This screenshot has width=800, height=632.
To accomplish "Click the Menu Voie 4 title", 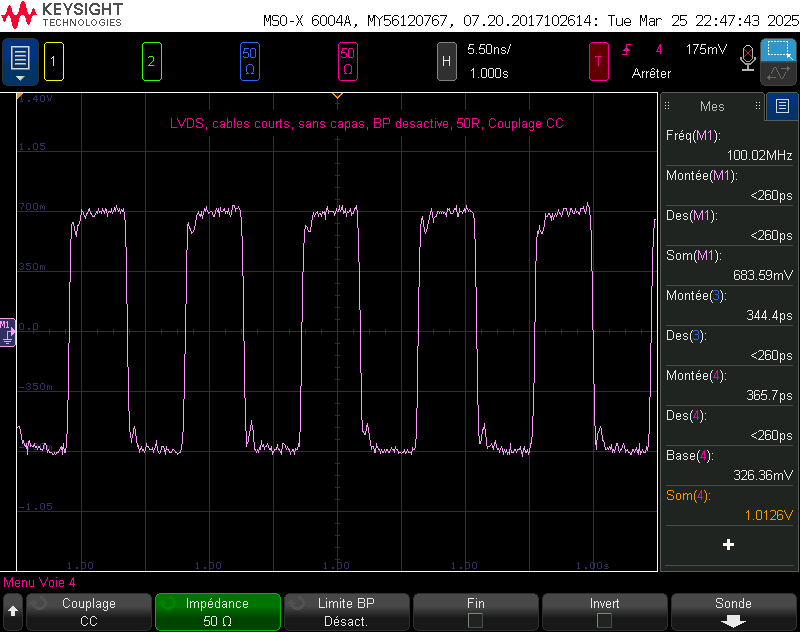I will [x=39, y=583].
